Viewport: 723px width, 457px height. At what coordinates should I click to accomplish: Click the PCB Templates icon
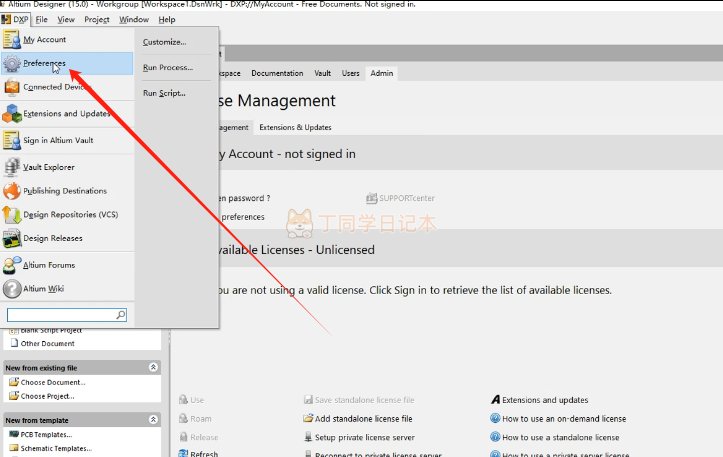click(x=14, y=434)
